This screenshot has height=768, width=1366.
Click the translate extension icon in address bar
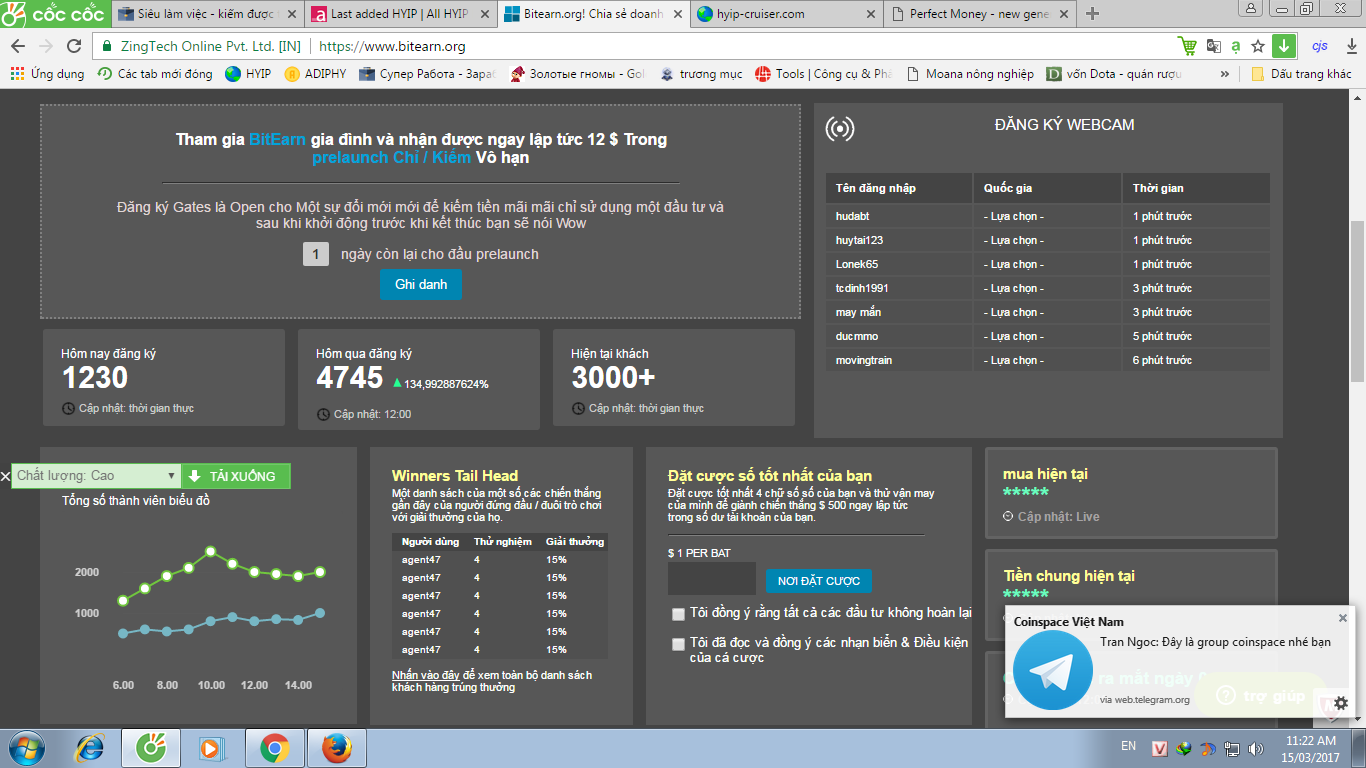click(1214, 46)
